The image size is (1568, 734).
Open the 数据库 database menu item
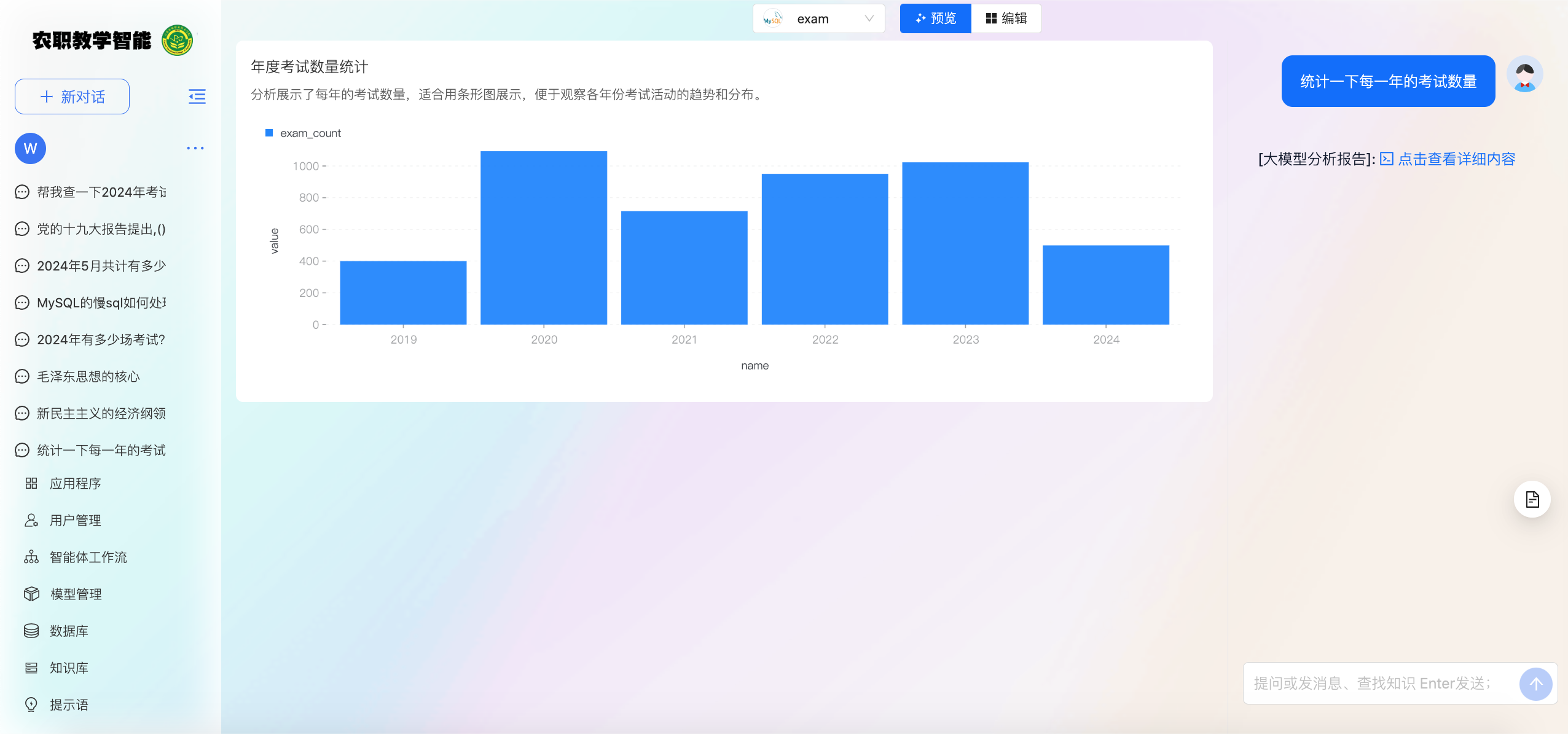point(69,631)
